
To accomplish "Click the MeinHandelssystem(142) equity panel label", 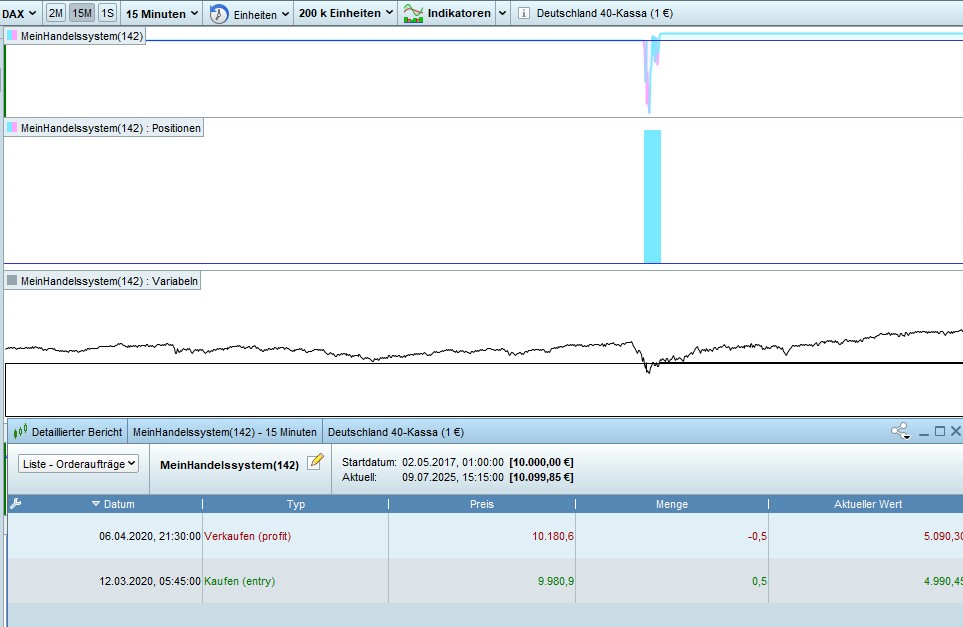I will (x=82, y=36).
